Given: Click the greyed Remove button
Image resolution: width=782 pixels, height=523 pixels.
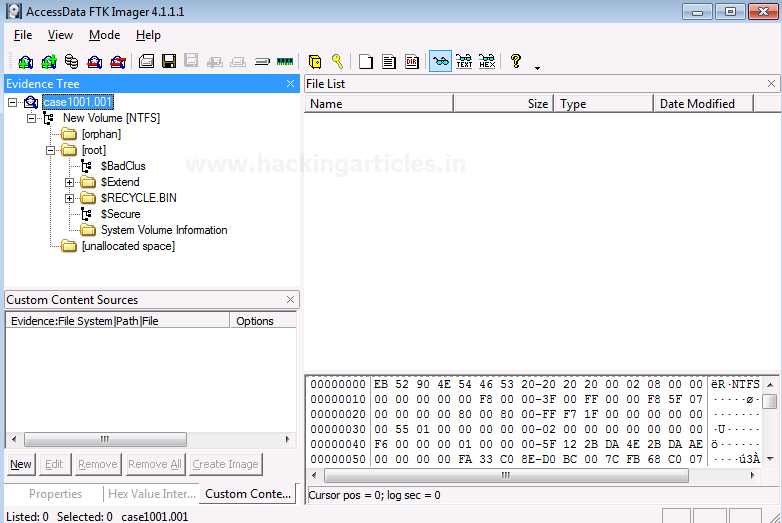Looking at the screenshot, I should (98, 464).
